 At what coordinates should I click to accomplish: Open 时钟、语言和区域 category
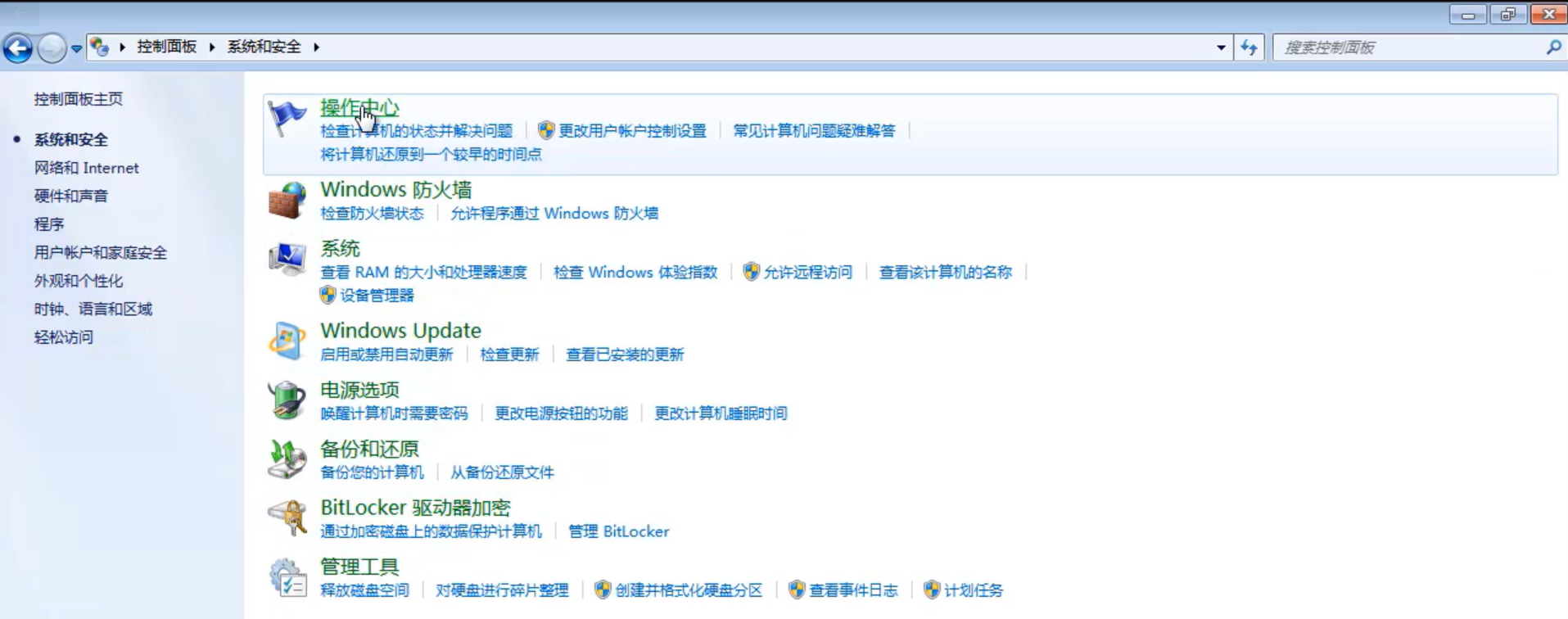tap(93, 309)
